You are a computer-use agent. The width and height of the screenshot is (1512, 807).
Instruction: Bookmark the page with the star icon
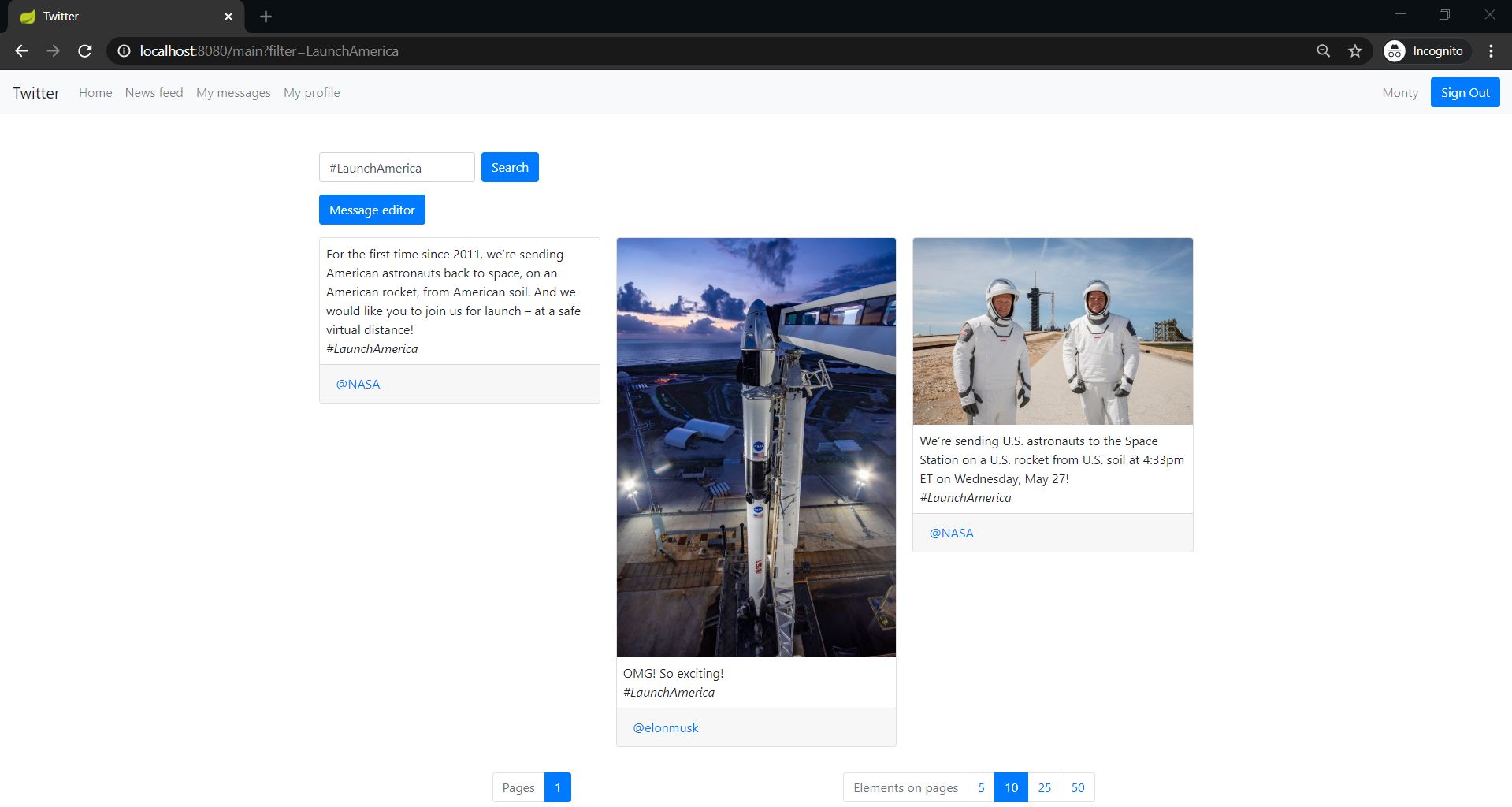point(1354,50)
